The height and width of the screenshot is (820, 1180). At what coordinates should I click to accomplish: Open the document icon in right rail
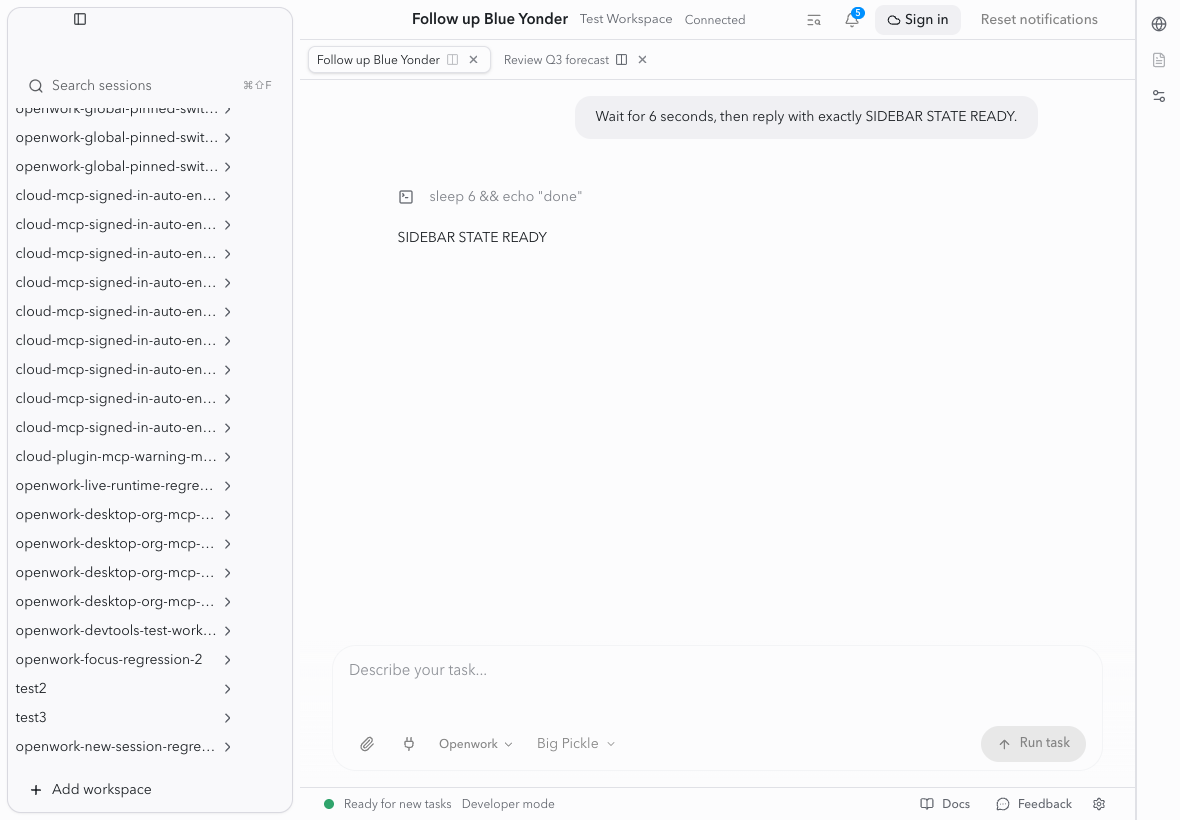click(1159, 60)
